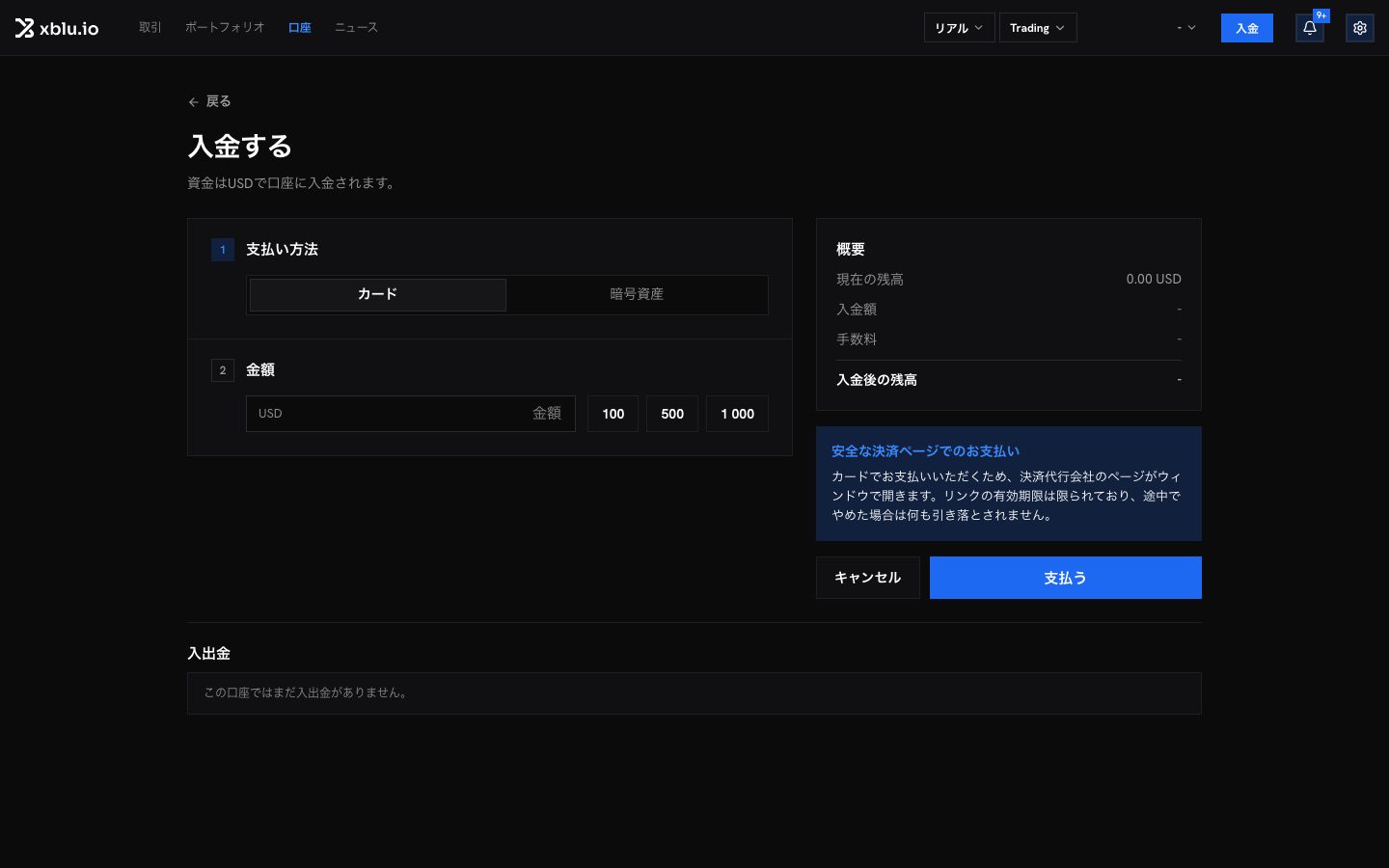
Task: Choose the 100 preset amount
Action: (613, 414)
